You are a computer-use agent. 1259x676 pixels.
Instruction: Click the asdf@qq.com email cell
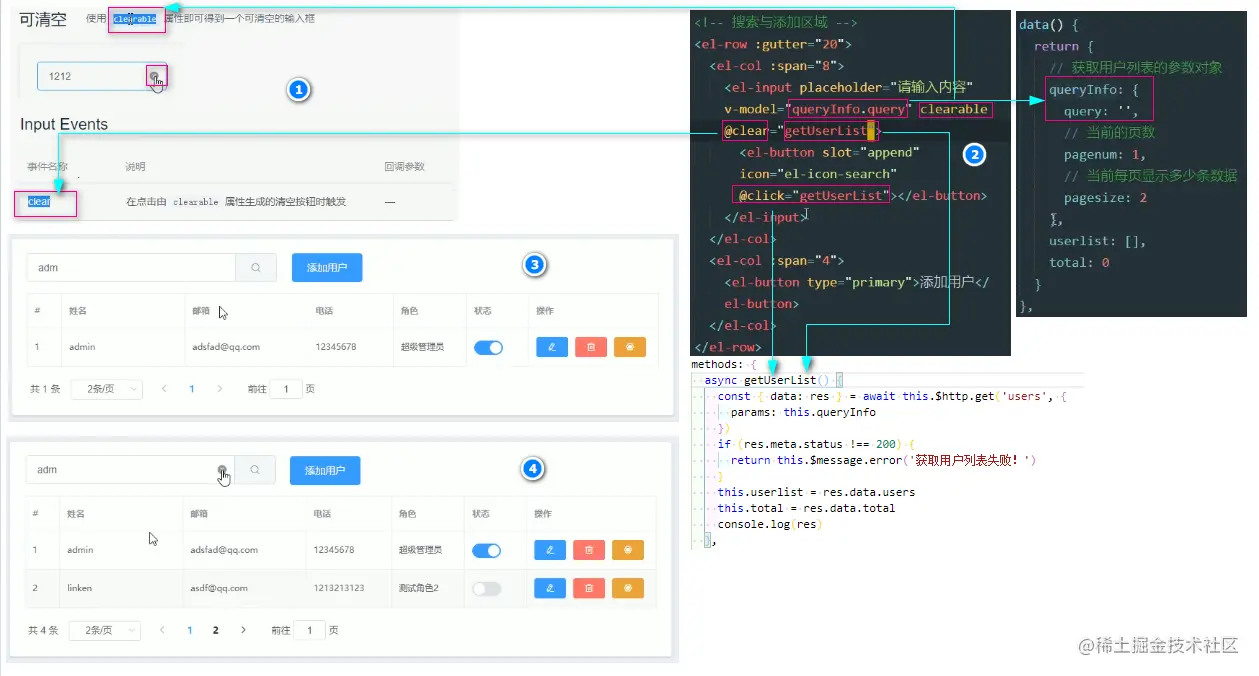tap(219, 588)
